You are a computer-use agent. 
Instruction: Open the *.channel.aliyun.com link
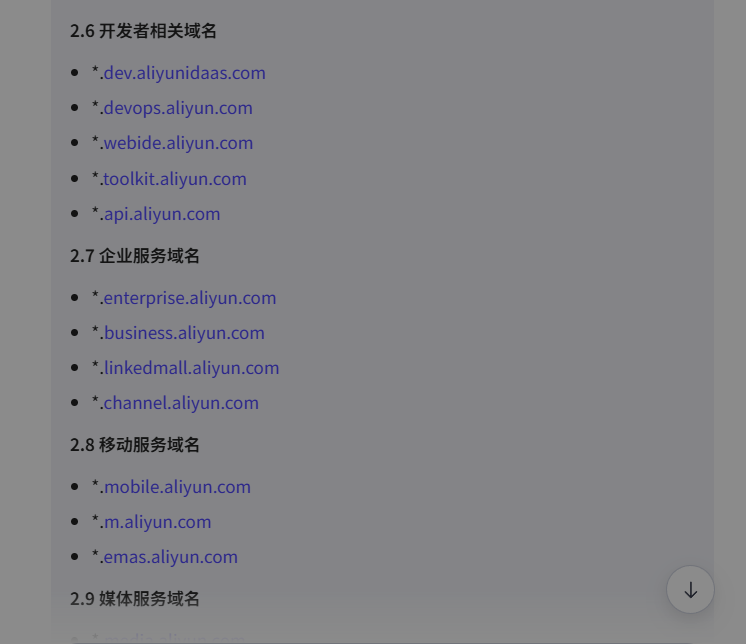[179, 403]
